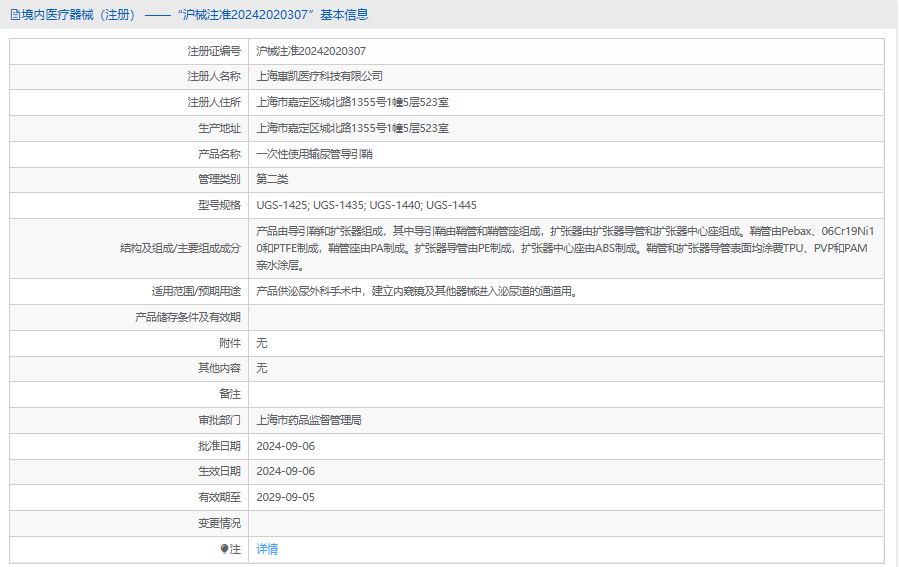Click product name 一次性使用输尿管导引鞘
Screen dimensions: 899x567
(x=314, y=154)
